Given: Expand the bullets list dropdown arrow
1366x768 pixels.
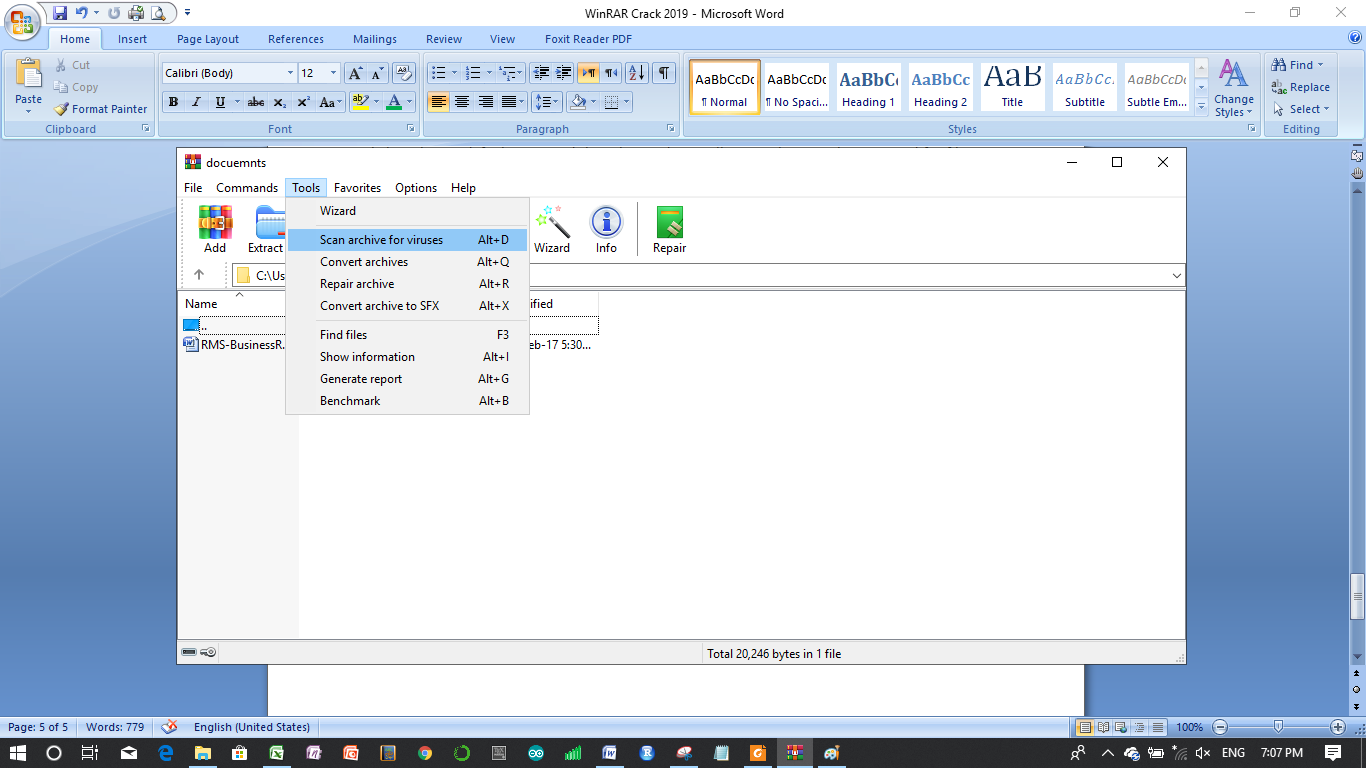Looking at the screenshot, I should click(x=454, y=73).
